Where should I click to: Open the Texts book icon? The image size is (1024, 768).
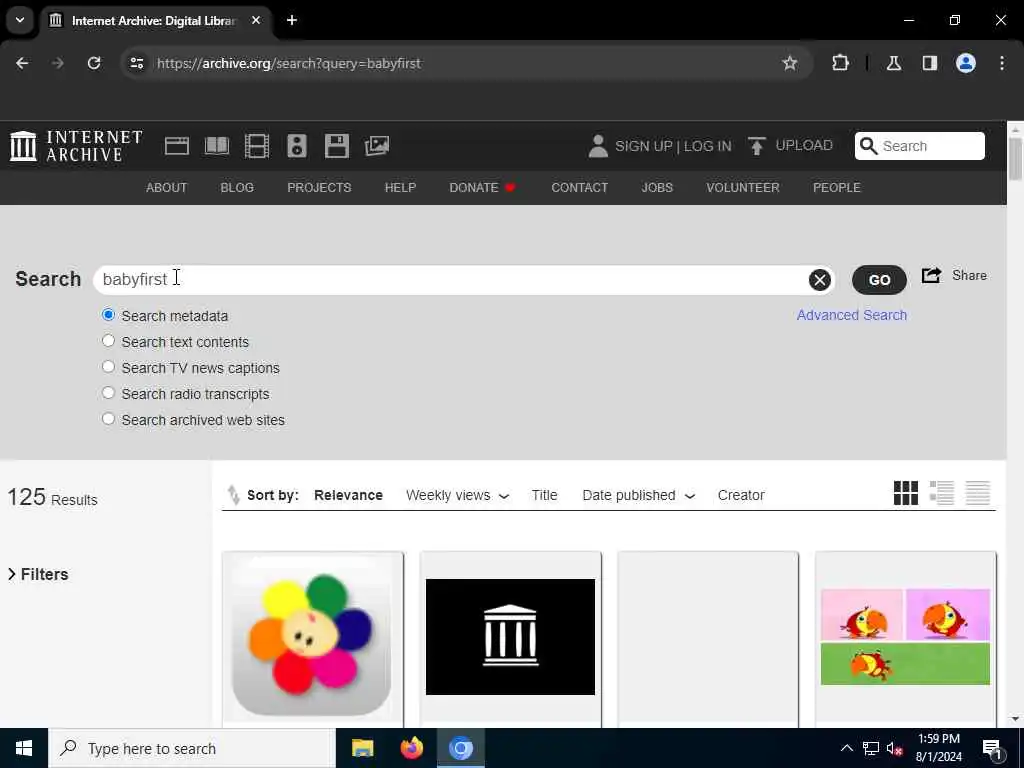point(217,146)
